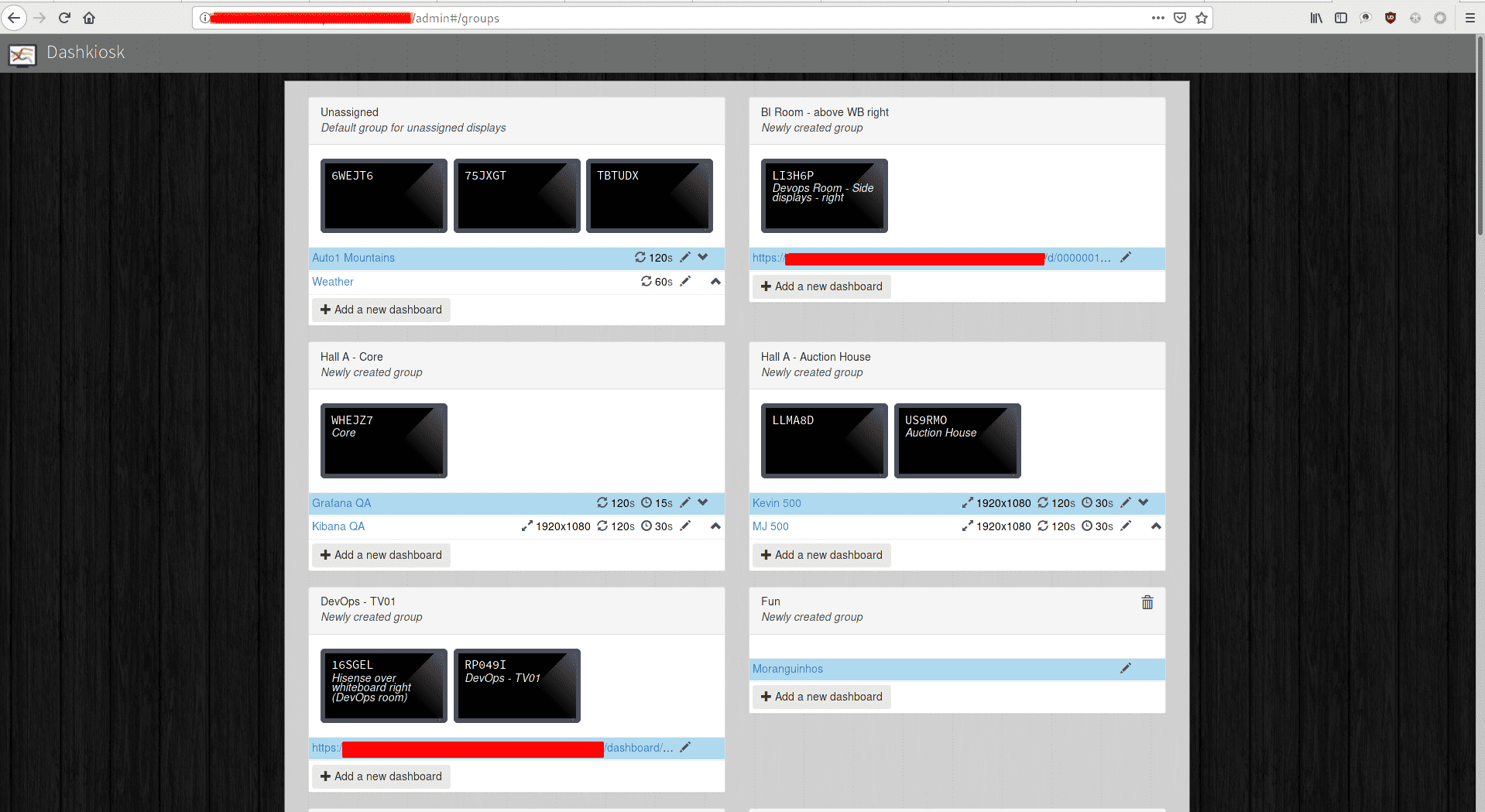Click the Dashkiosk logo icon
Viewport: 1485px width, 812px height.
(22, 54)
